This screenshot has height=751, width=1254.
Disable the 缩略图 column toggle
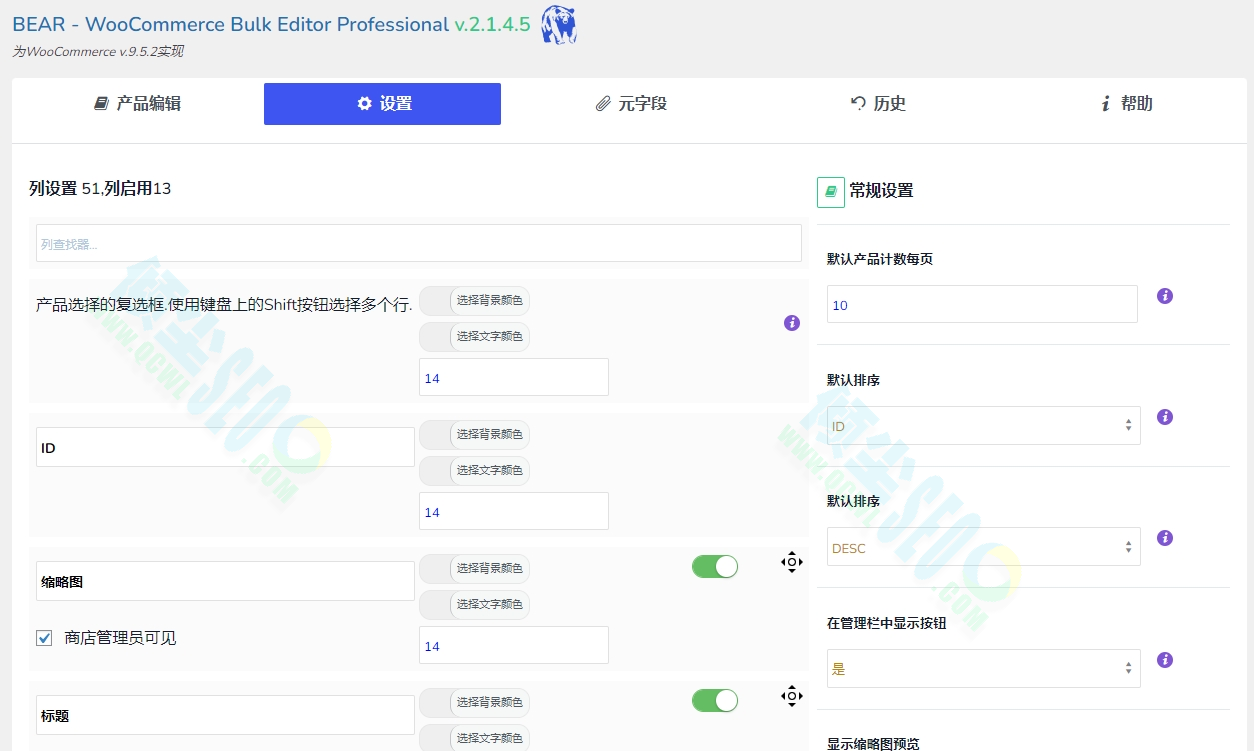click(715, 567)
